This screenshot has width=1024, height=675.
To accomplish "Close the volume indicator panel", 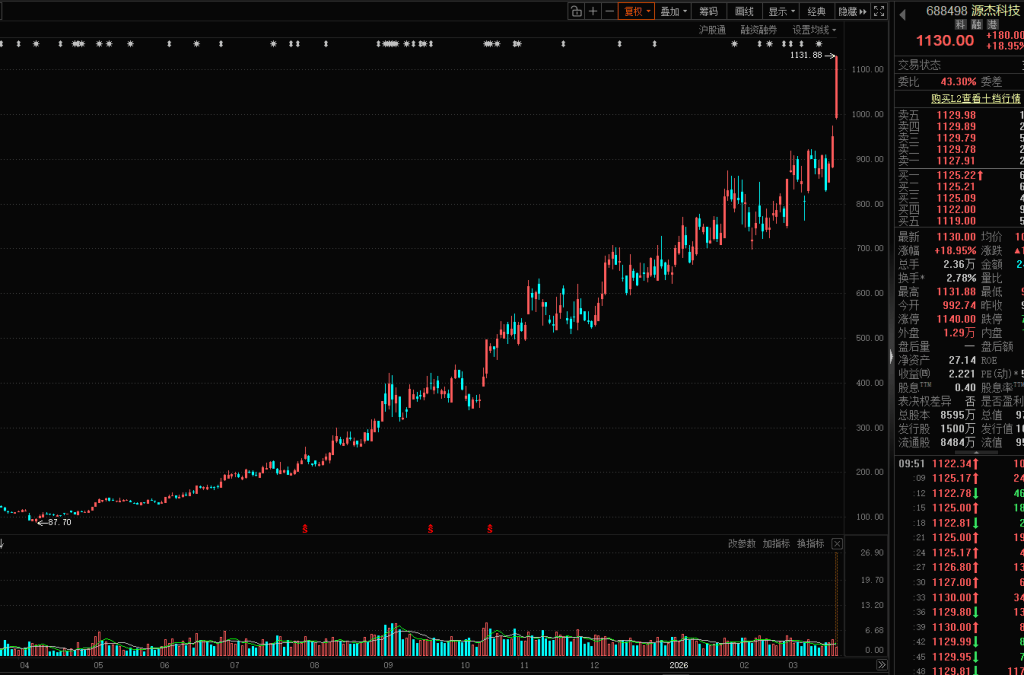I will pos(837,544).
